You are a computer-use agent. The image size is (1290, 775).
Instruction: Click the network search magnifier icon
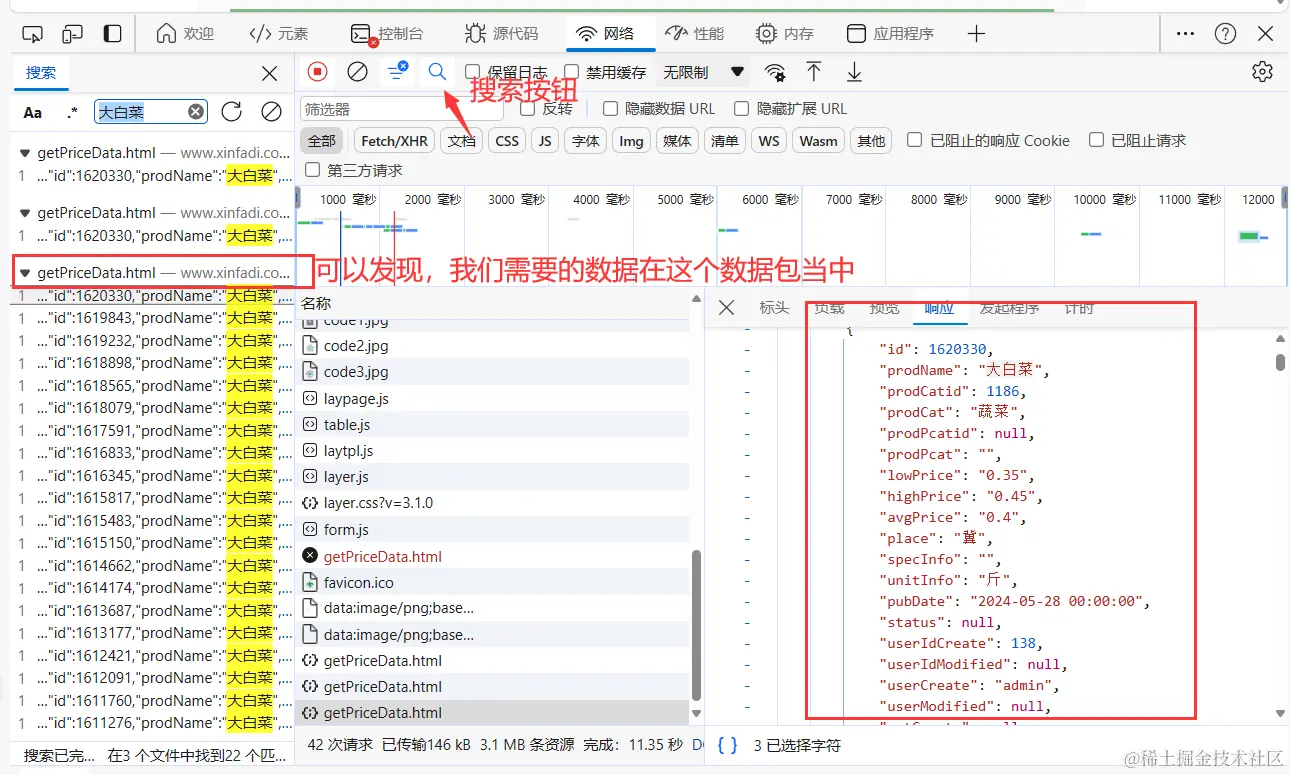click(437, 72)
